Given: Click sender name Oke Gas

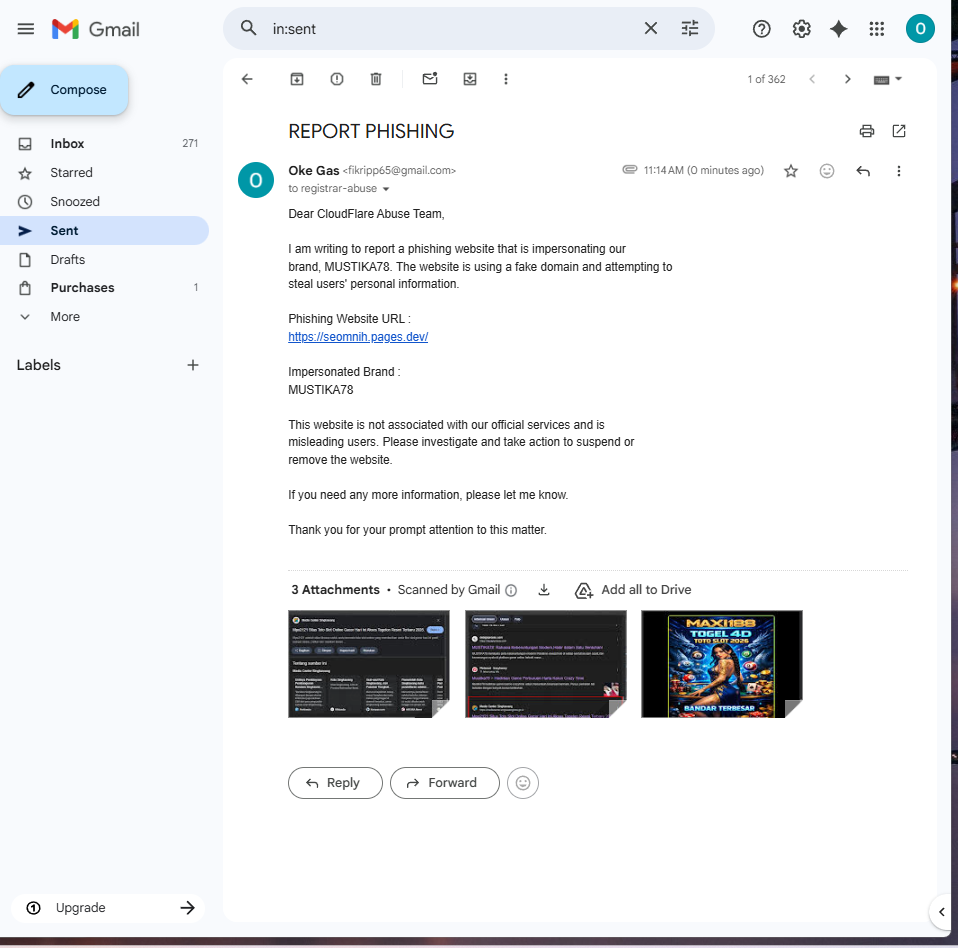Looking at the screenshot, I should coord(313,170).
